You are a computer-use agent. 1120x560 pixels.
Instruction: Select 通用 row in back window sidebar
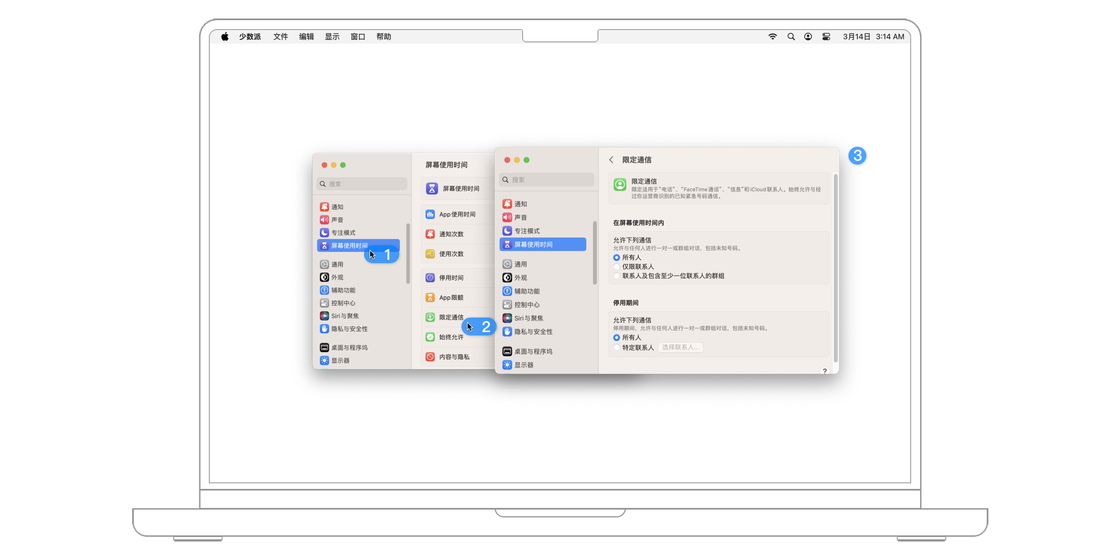click(358, 264)
